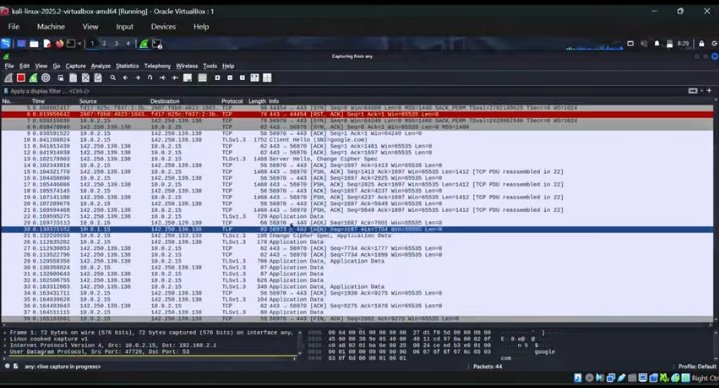Sort packets by the Length column header
Screen dimensions: 719x388
coord(257,101)
